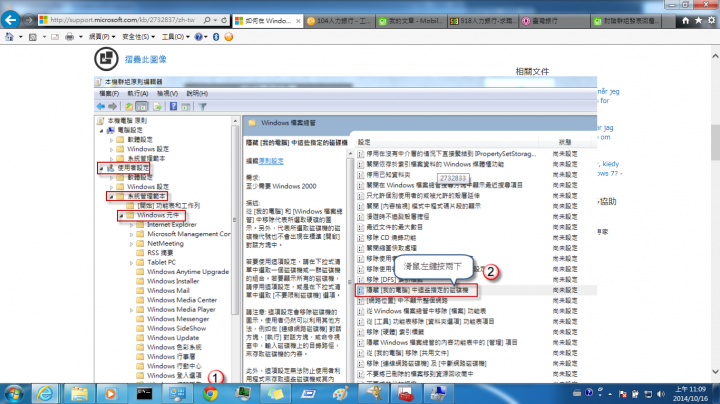
Task: Click the blue Help question mark icon
Action: coord(198,37)
